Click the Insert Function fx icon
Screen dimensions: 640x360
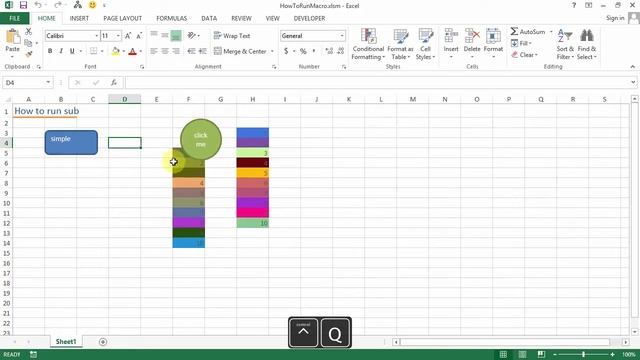click(x=114, y=82)
